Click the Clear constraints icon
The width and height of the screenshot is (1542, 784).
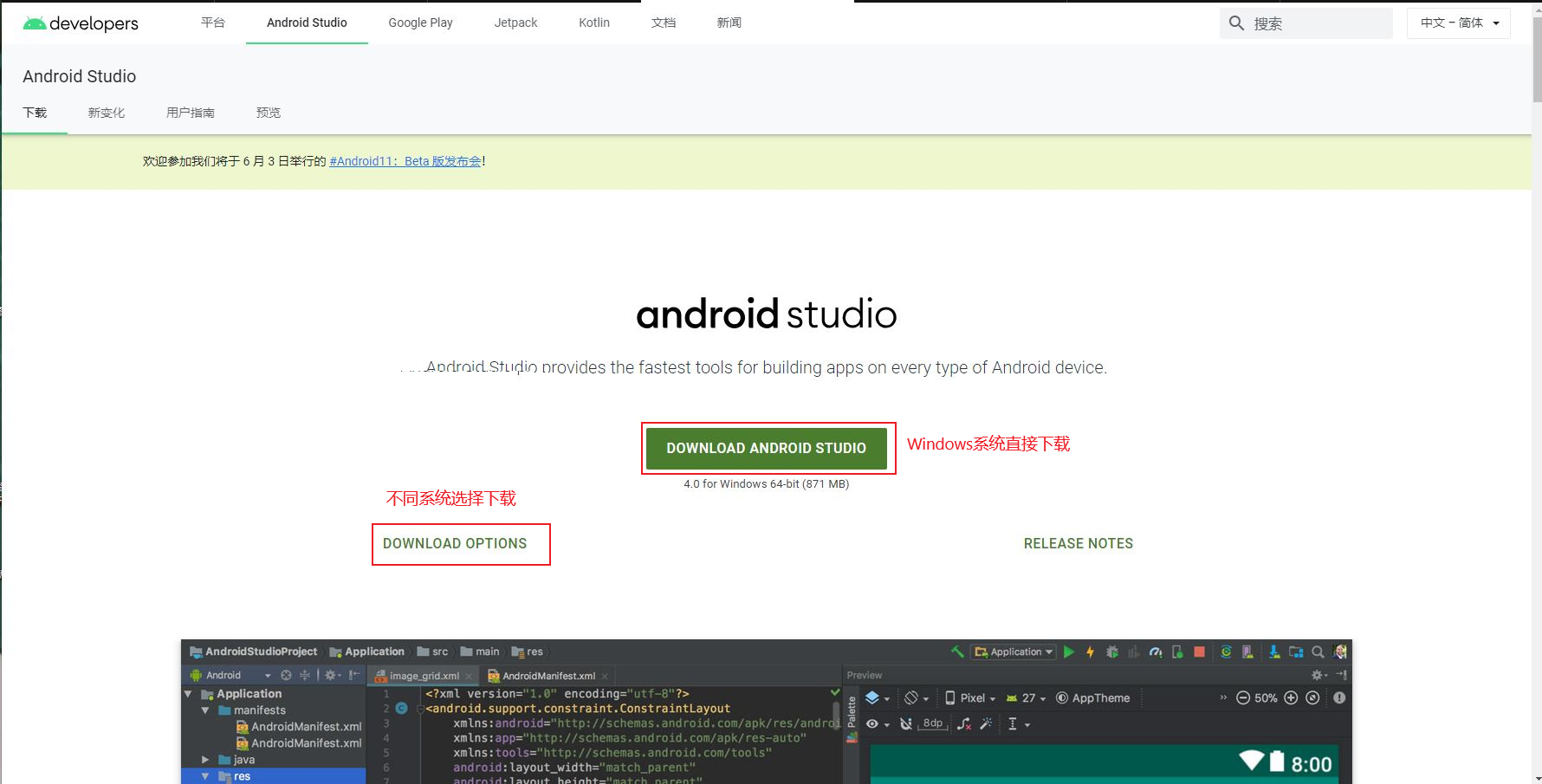coord(964,724)
